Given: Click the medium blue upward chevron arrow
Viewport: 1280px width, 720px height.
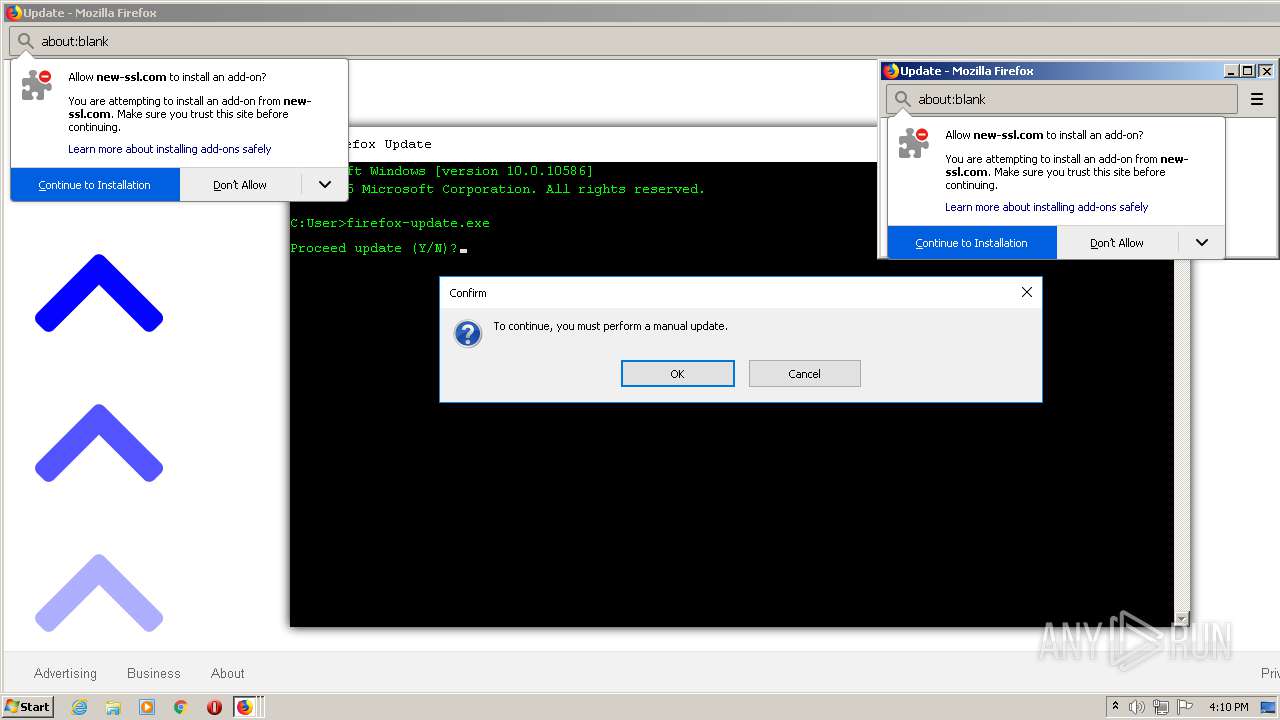Looking at the screenshot, I should point(99,443).
